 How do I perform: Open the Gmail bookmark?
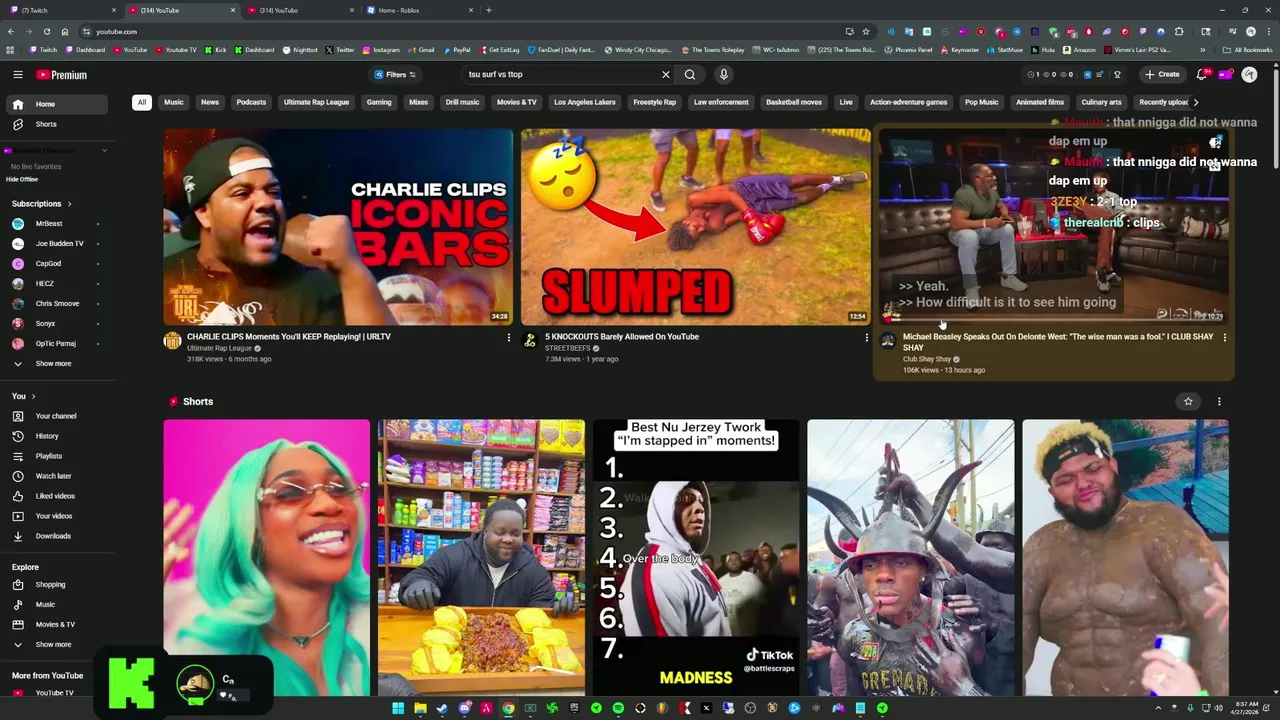click(421, 50)
